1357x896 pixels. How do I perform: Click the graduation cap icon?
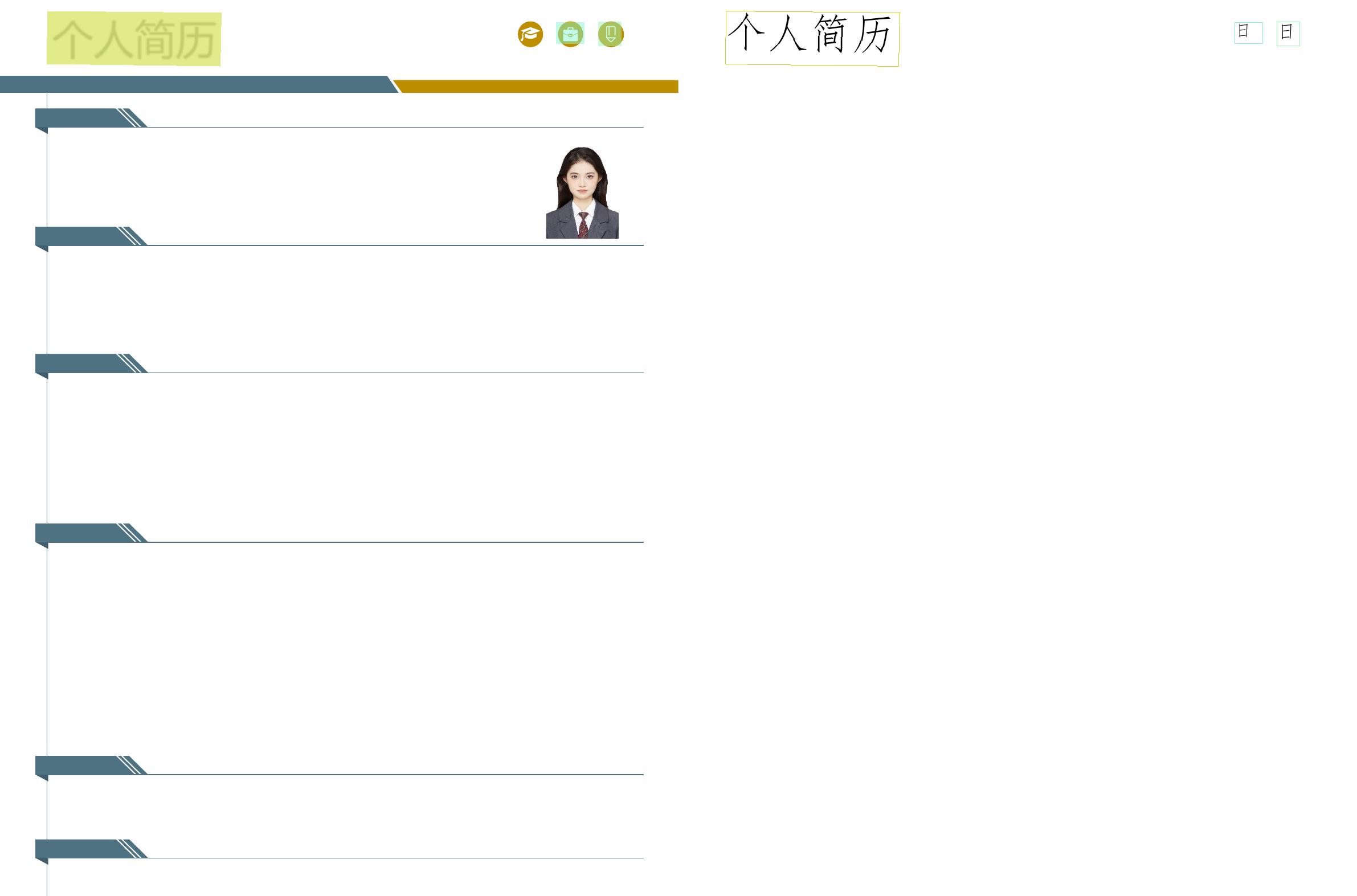click(x=530, y=34)
